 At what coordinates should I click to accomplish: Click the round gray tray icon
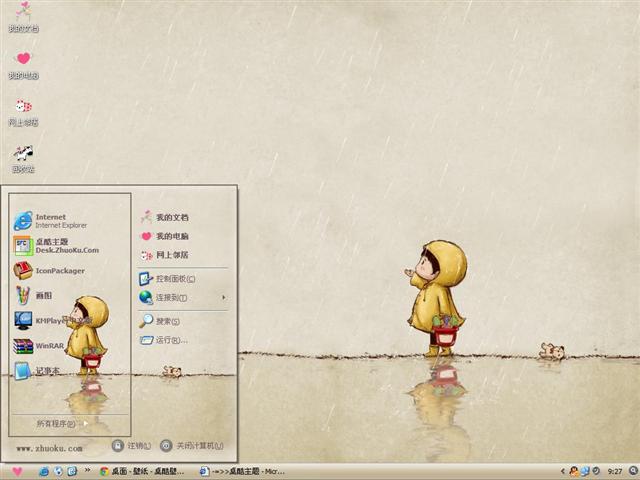click(596, 471)
